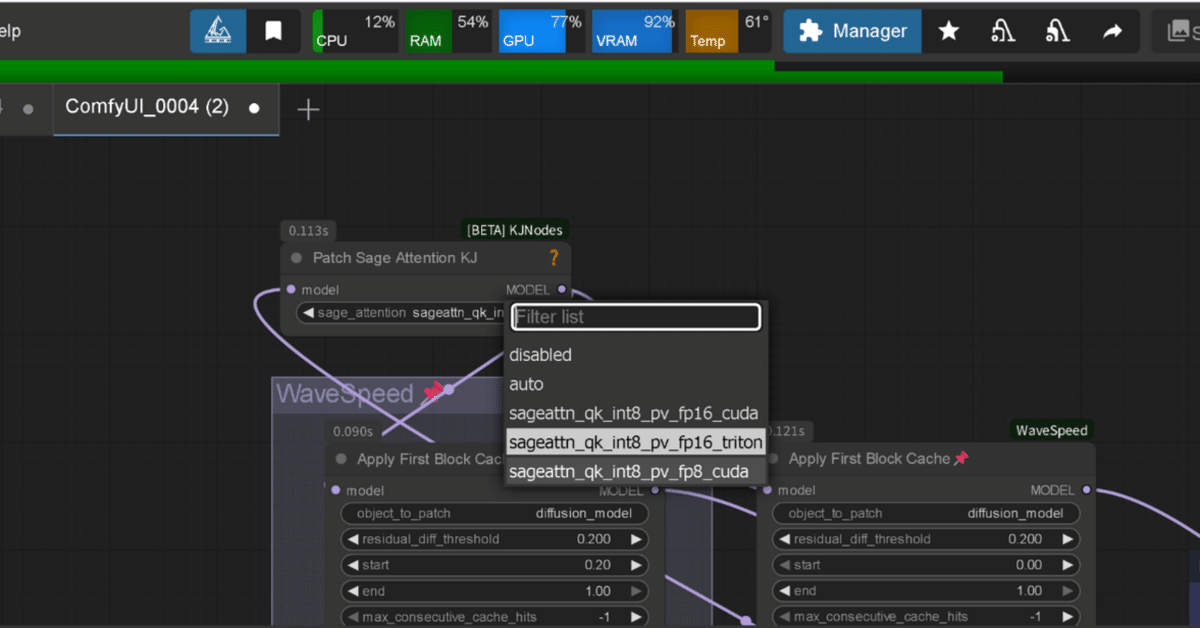
Task: Choose the disabled option in list
Action: (x=540, y=355)
